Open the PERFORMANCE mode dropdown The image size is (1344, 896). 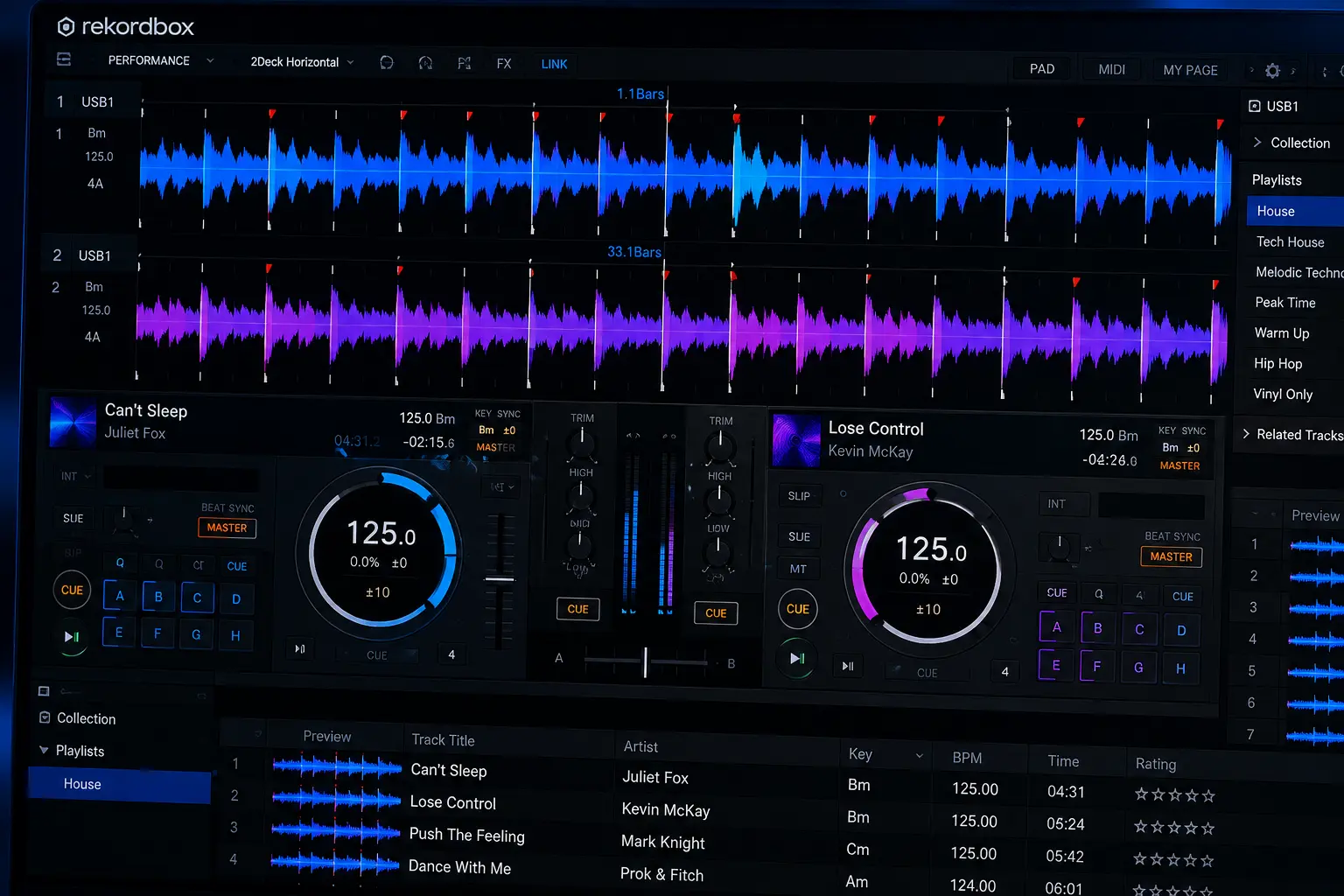tap(160, 60)
